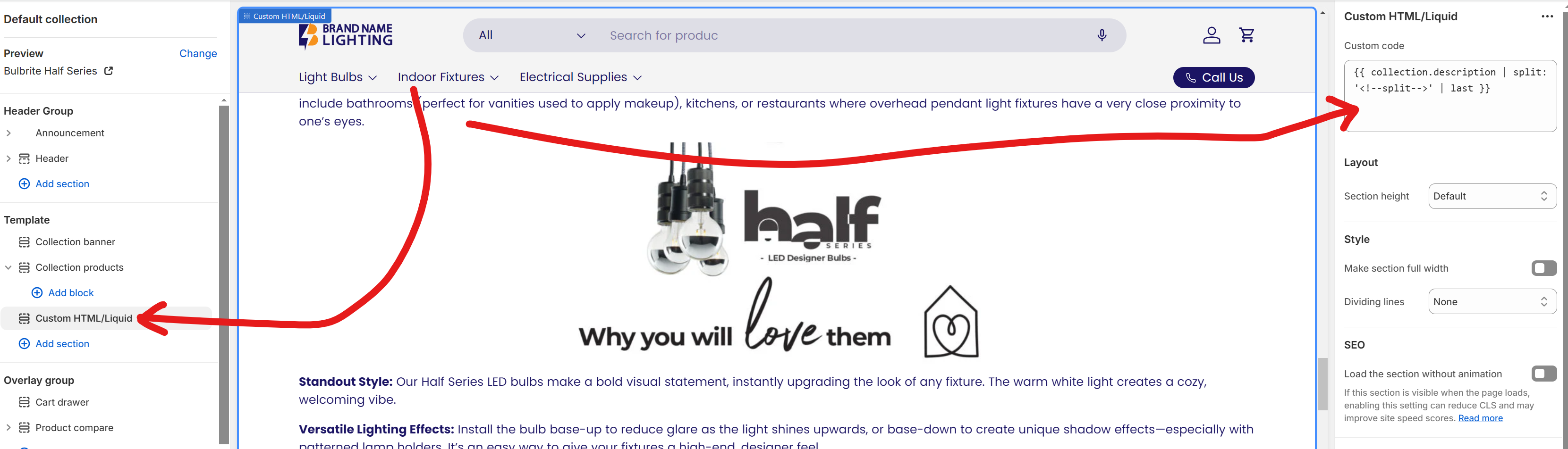The width and height of the screenshot is (1568, 449).
Task: Click the Custom code text area
Action: [x=1450, y=96]
